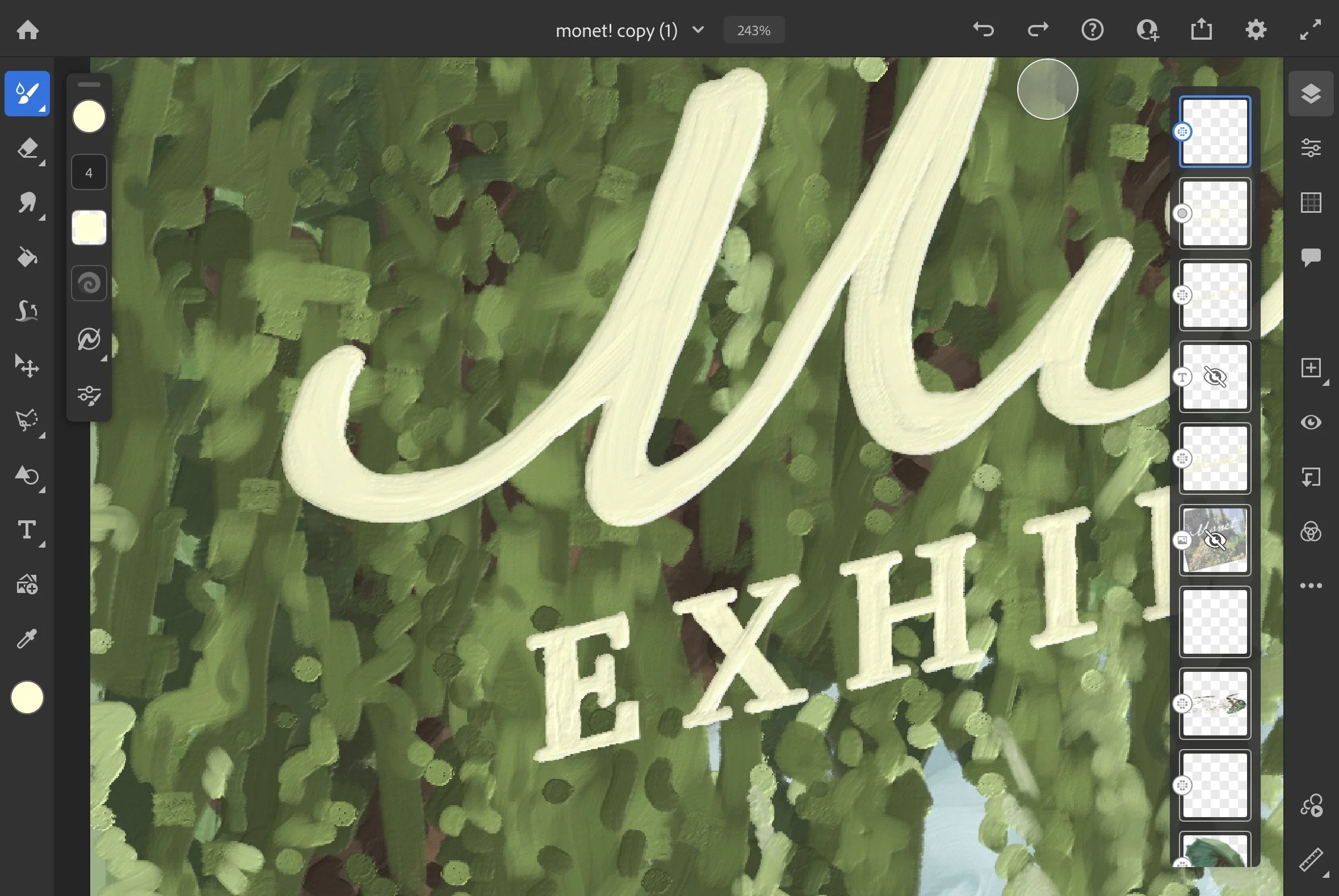The width and height of the screenshot is (1339, 896).
Task: Select the Lasso selection tool
Action: 27,420
